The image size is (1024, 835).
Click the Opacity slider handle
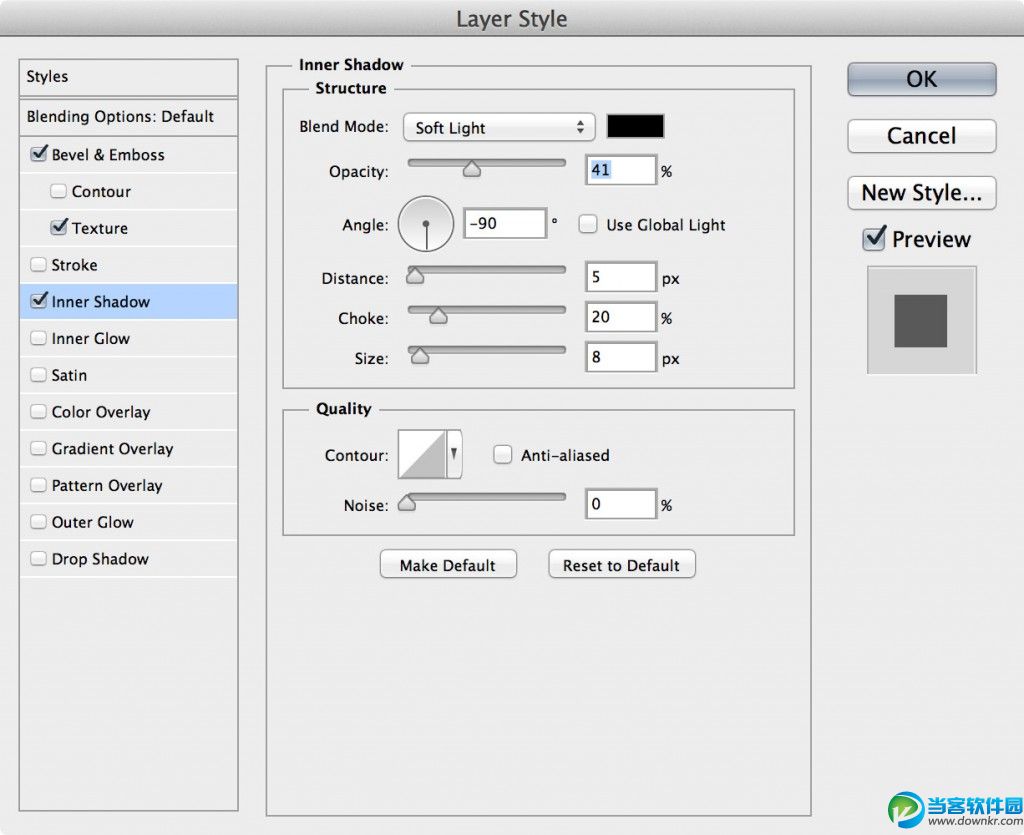472,169
